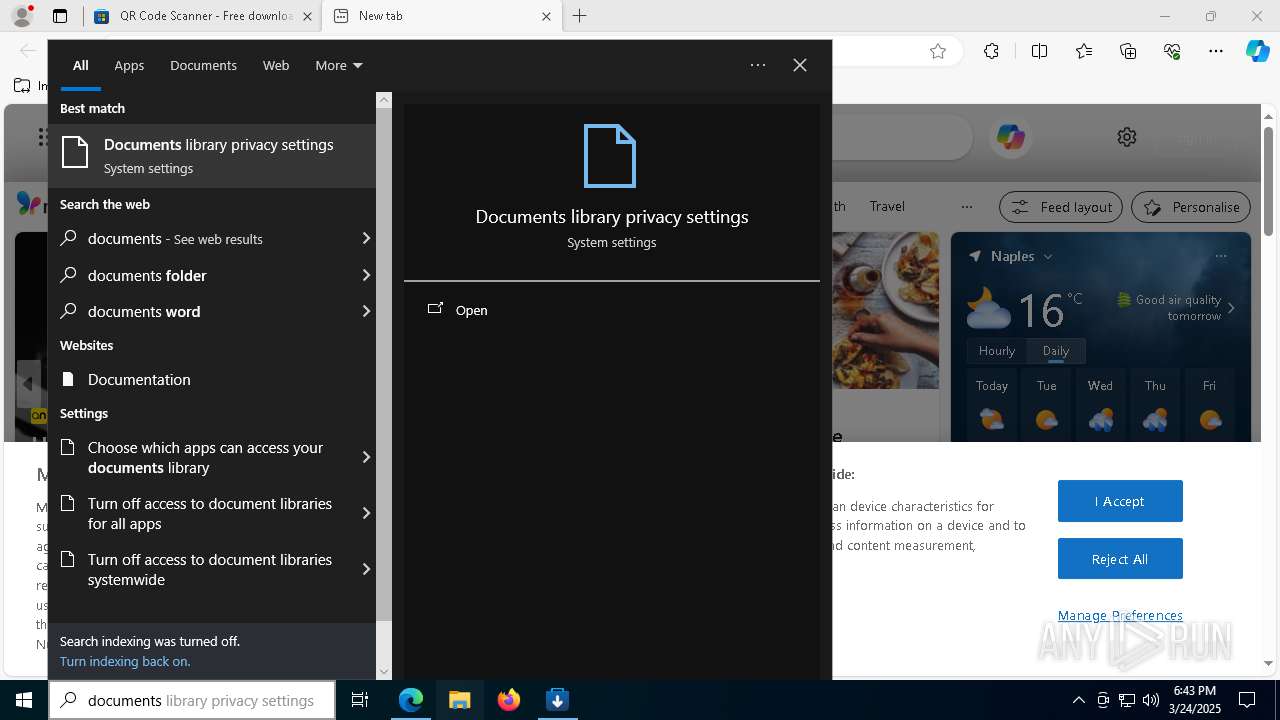The width and height of the screenshot is (1280, 720).
Task: Open the notification center icon
Action: point(1247,700)
